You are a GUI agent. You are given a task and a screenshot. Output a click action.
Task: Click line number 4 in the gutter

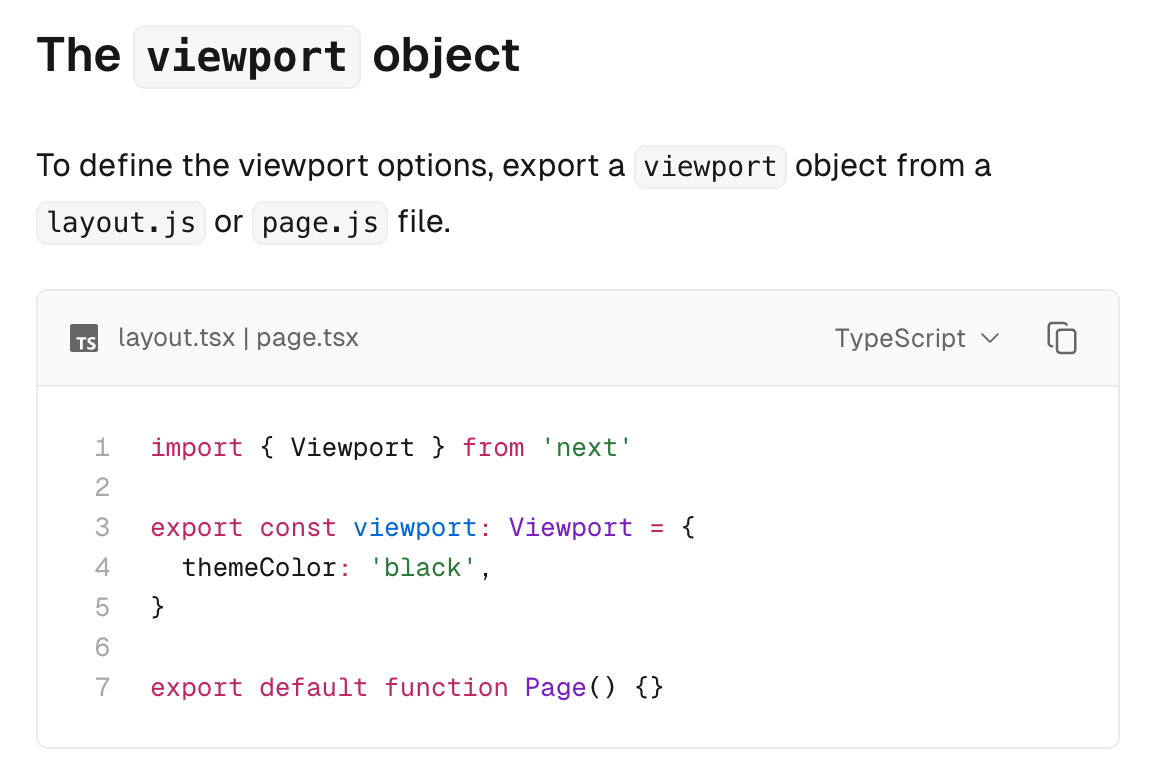tap(102, 567)
